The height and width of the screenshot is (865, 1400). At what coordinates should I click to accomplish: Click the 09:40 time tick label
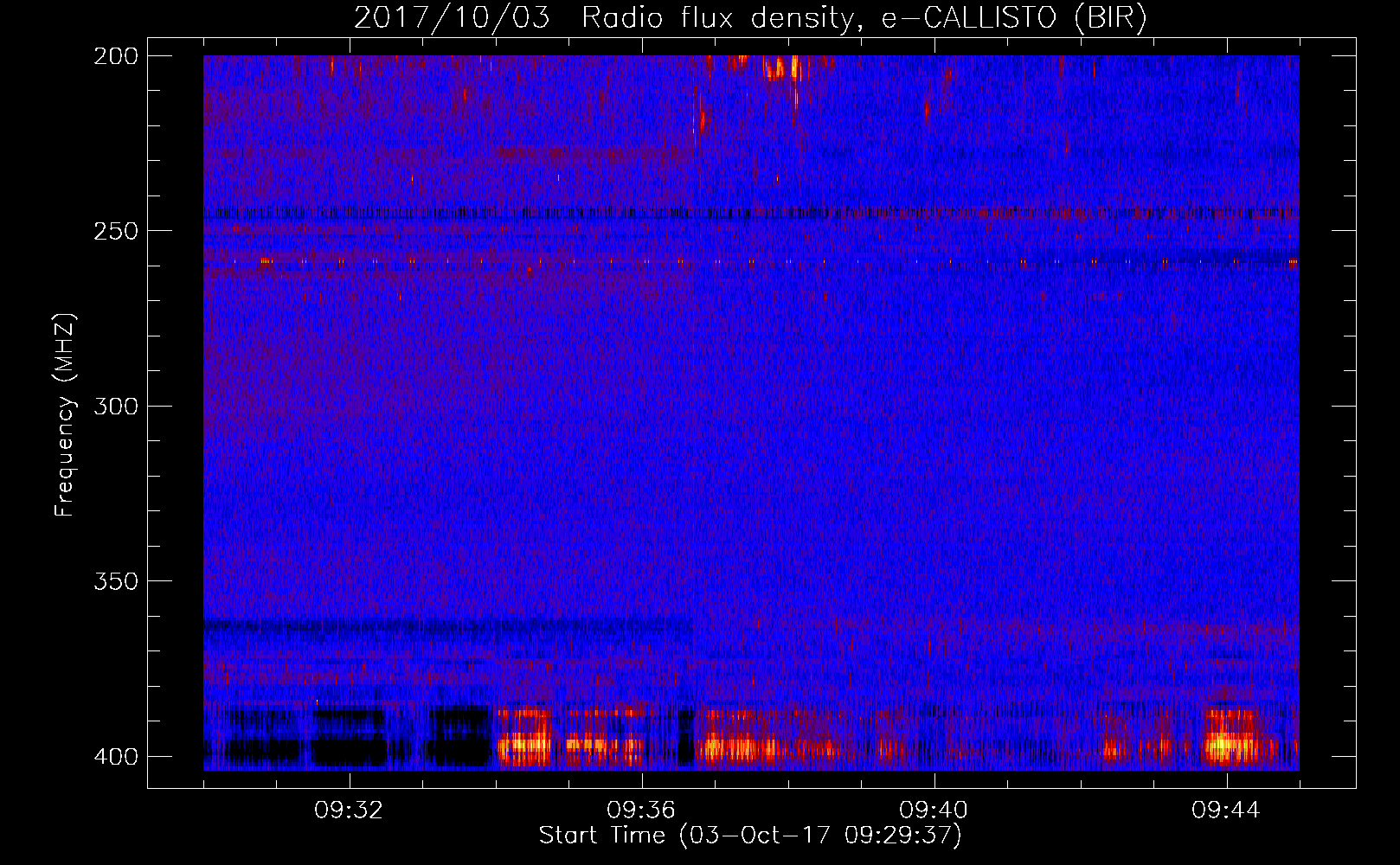pyautogui.click(x=934, y=811)
